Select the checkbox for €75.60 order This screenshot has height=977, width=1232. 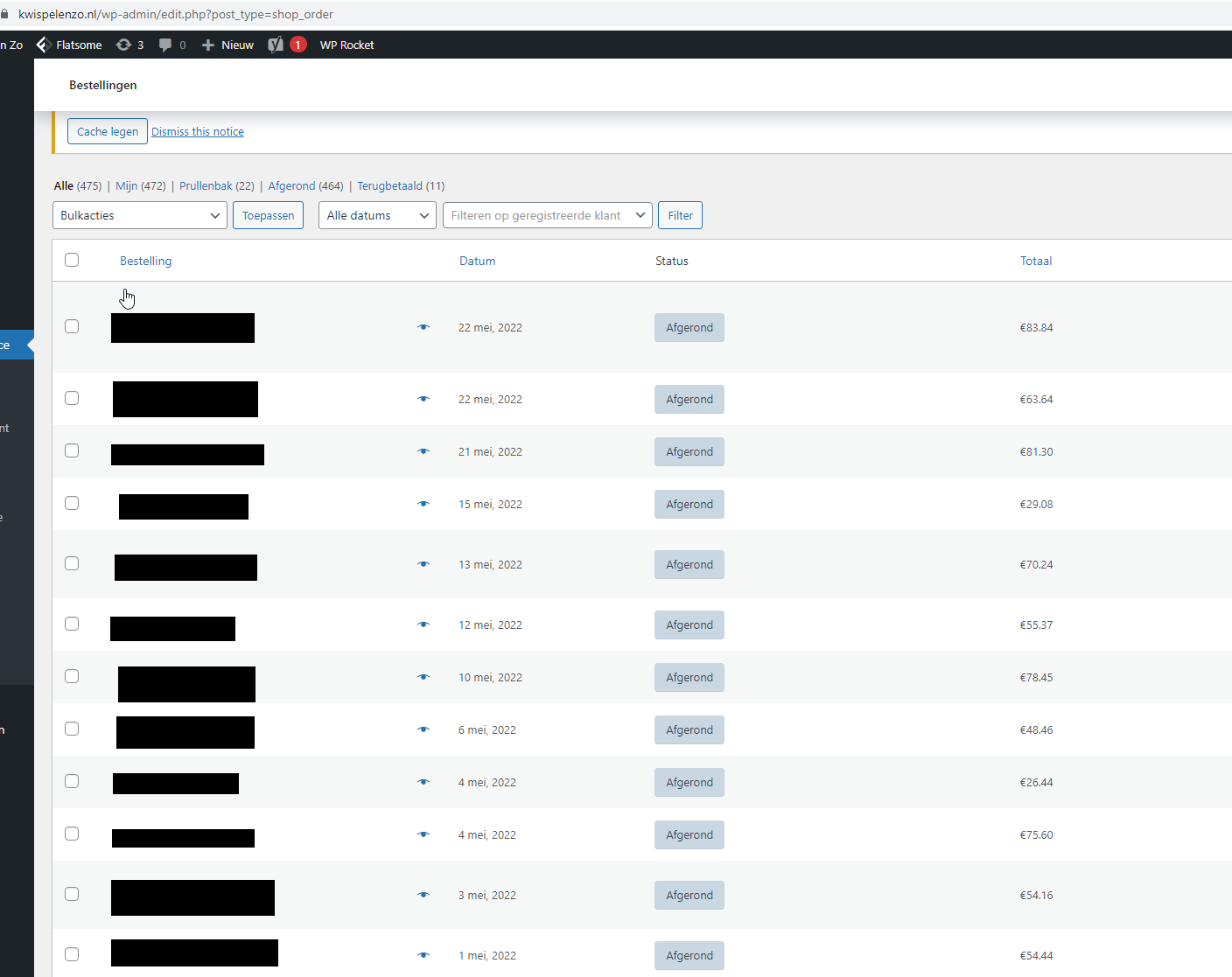pyautogui.click(x=72, y=834)
